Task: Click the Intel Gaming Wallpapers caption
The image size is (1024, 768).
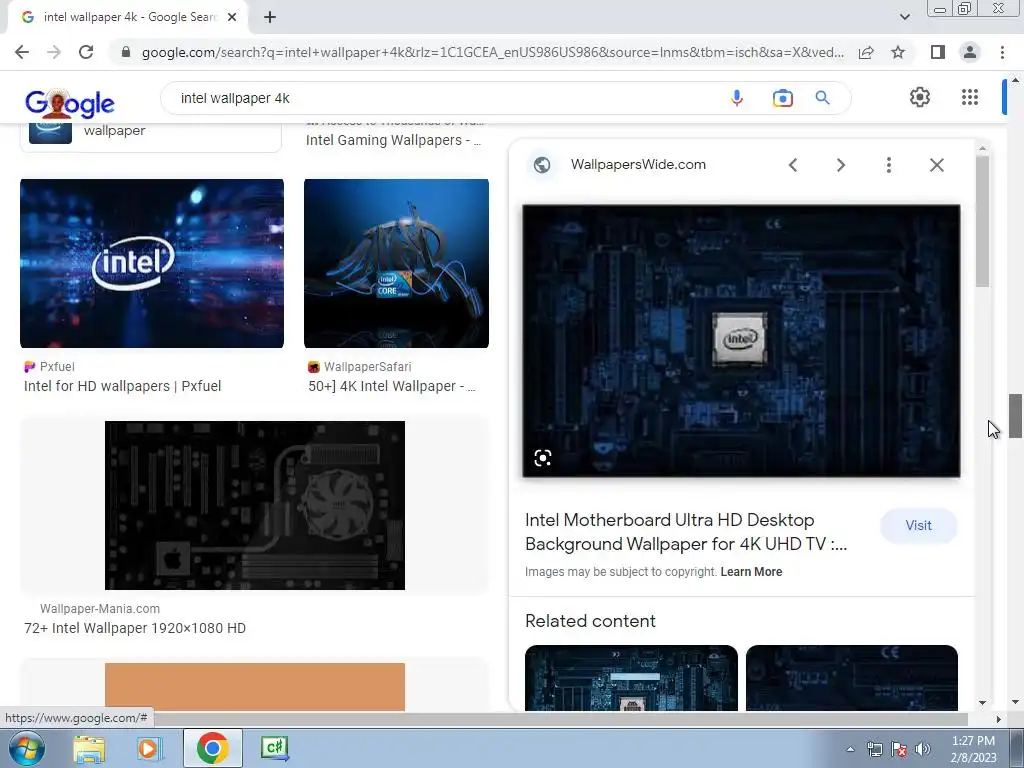Action: tap(393, 140)
